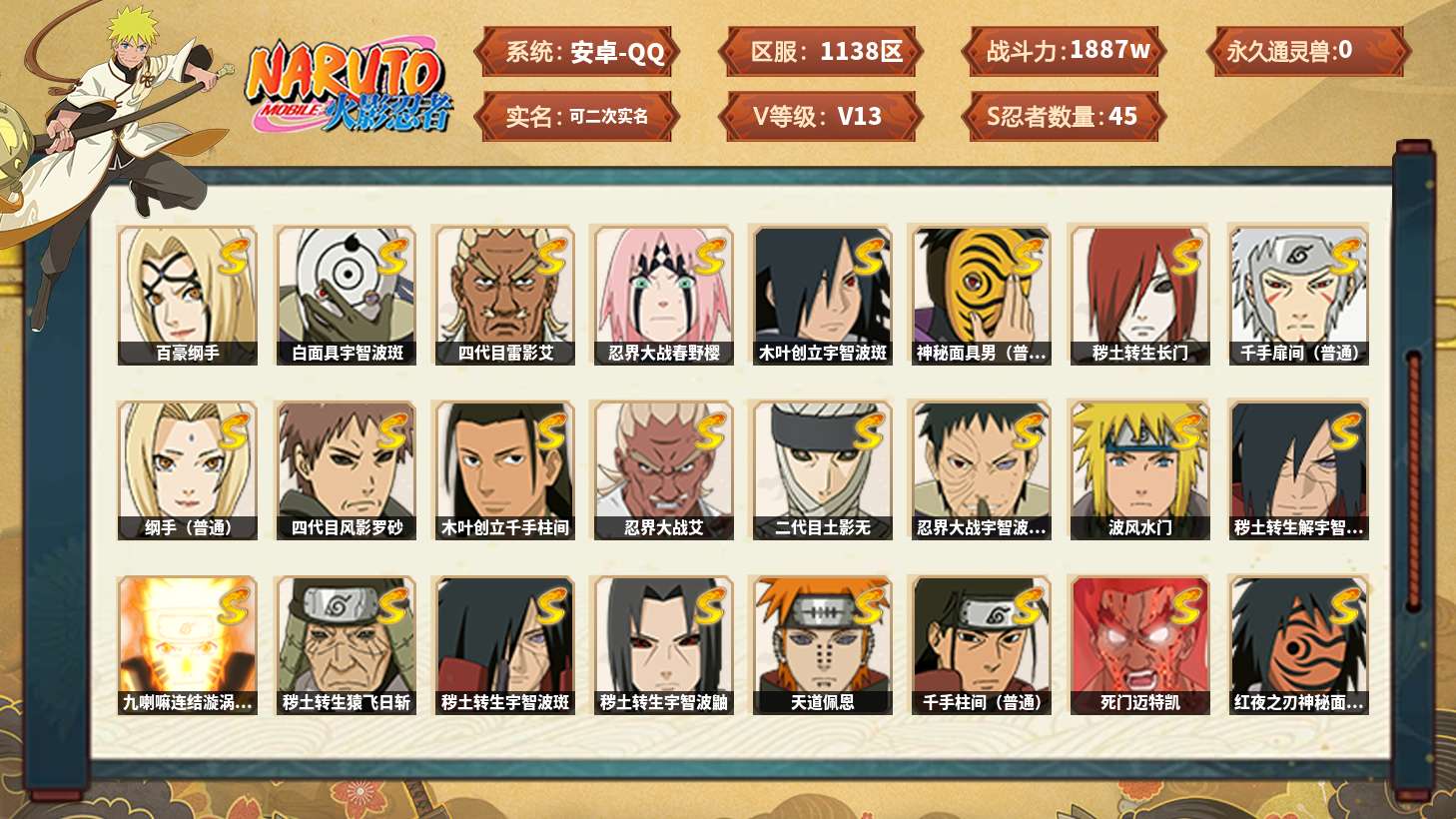Click the 天道佩恩 ninja portrait
Image resolution: width=1456 pixels, height=819 pixels.
[x=822, y=645]
